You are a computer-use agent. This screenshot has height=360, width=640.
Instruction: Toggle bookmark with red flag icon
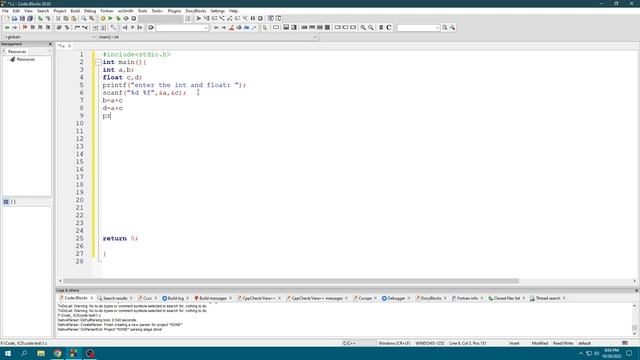(x=24, y=27)
